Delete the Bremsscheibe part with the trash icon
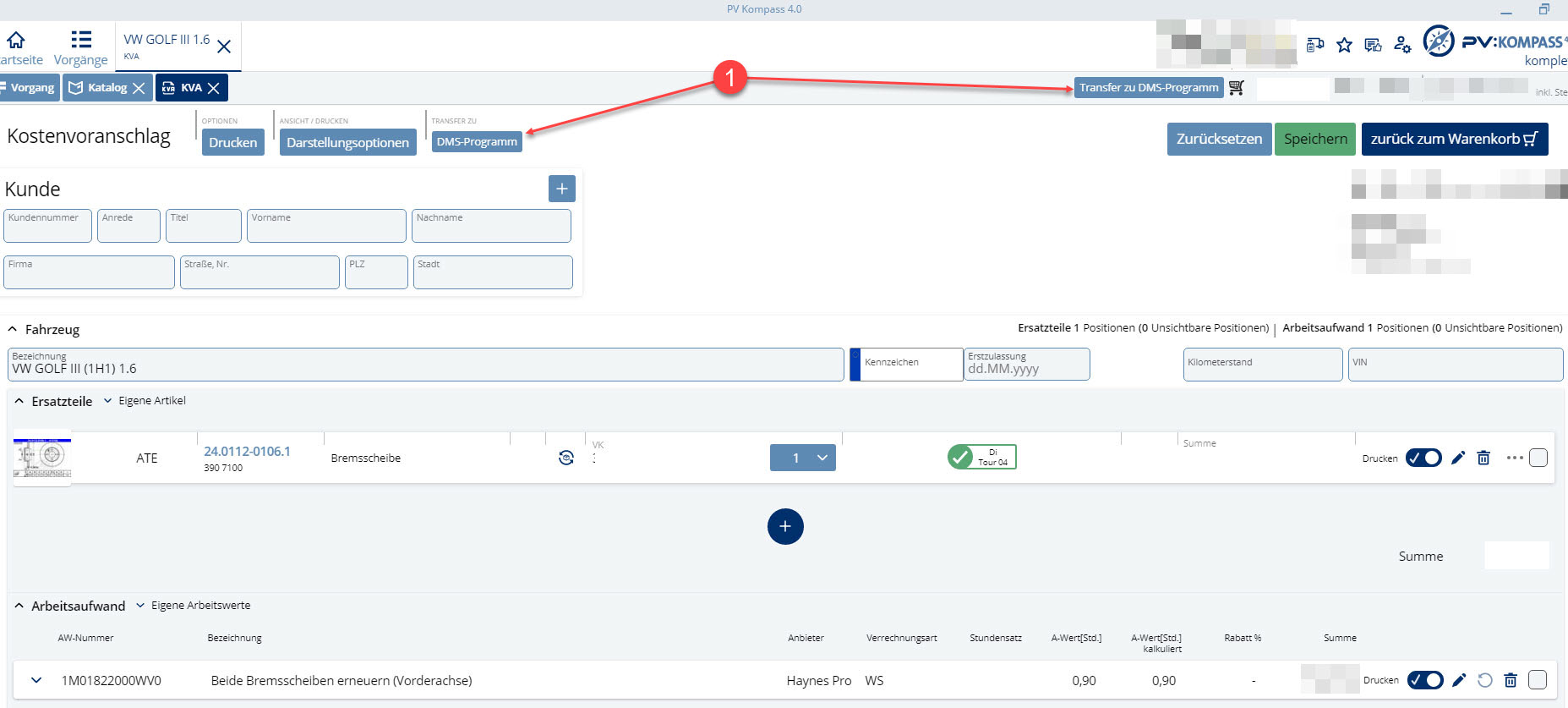Image resolution: width=1568 pixels, height=708 pixels. pos(1483,458)
